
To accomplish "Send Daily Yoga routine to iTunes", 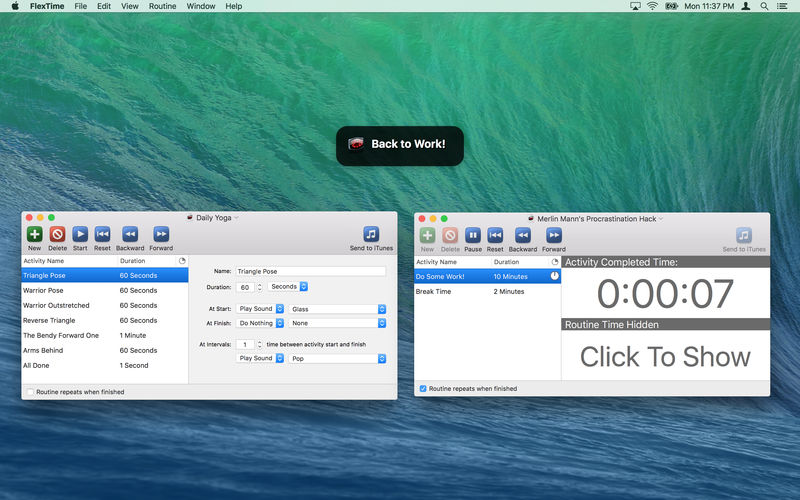I will (371, 235).
